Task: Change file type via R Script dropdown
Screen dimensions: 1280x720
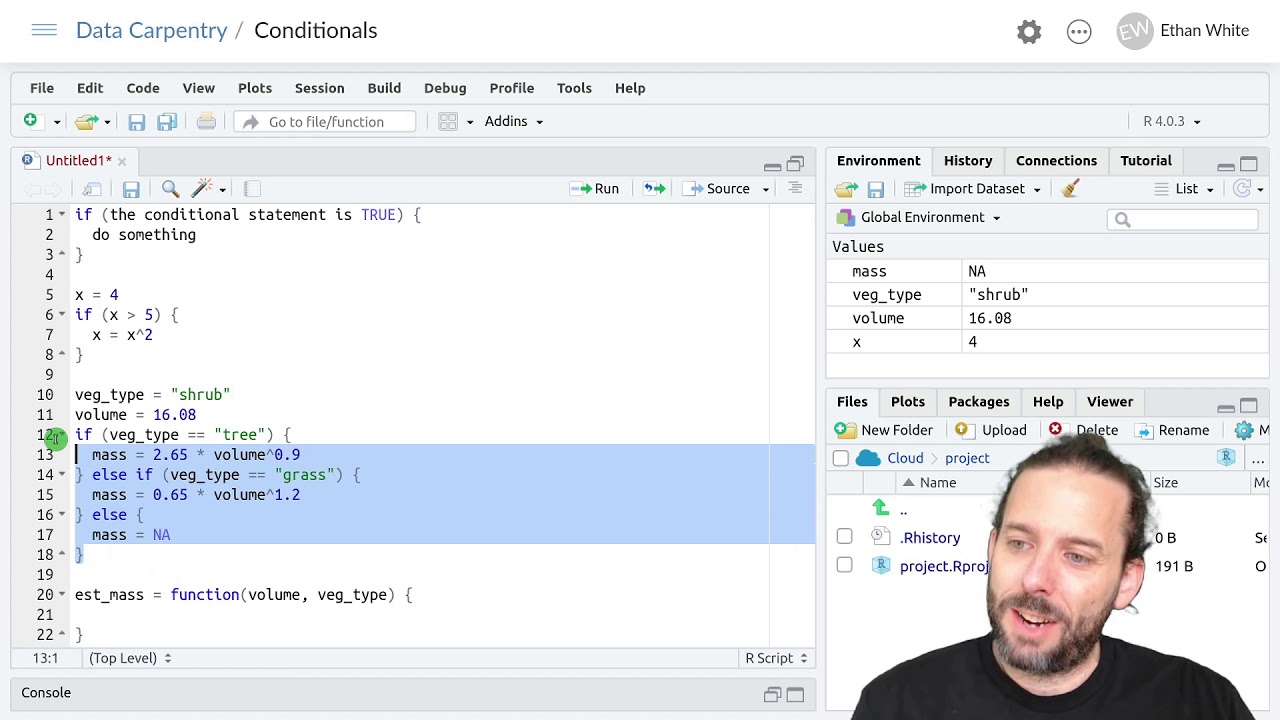Action: [x=776, y=658]
